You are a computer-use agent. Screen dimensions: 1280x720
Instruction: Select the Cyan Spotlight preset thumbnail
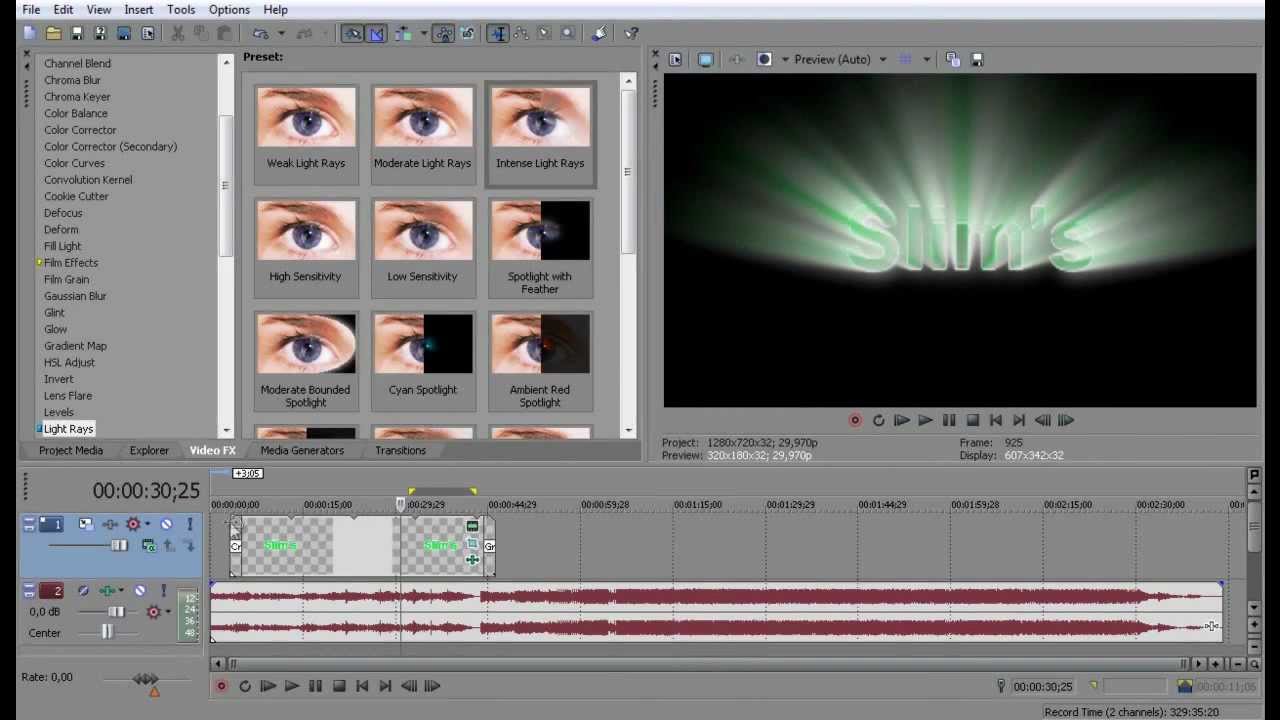[423, 344]
